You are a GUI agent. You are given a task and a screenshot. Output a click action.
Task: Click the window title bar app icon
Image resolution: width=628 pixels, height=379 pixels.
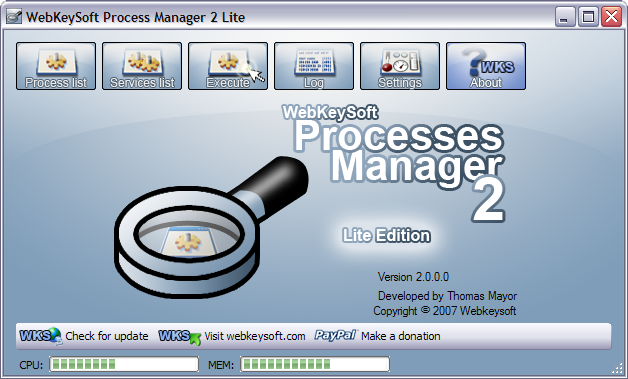14,17
